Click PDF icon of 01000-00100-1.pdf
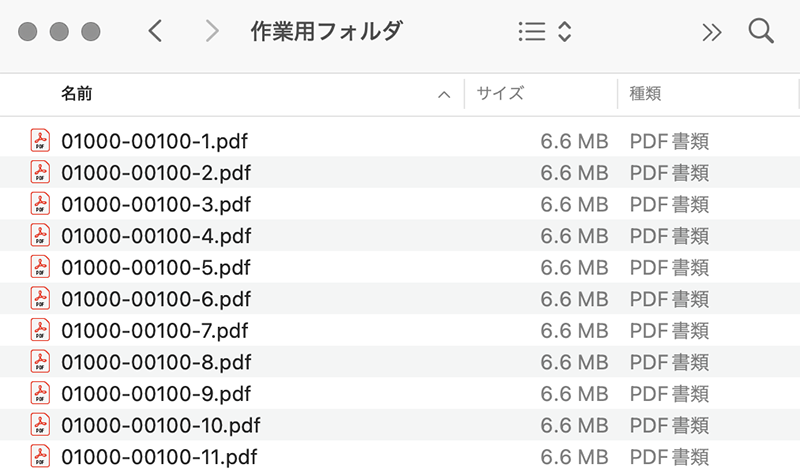This screenshot has height=472, width=800. point(40,141)
